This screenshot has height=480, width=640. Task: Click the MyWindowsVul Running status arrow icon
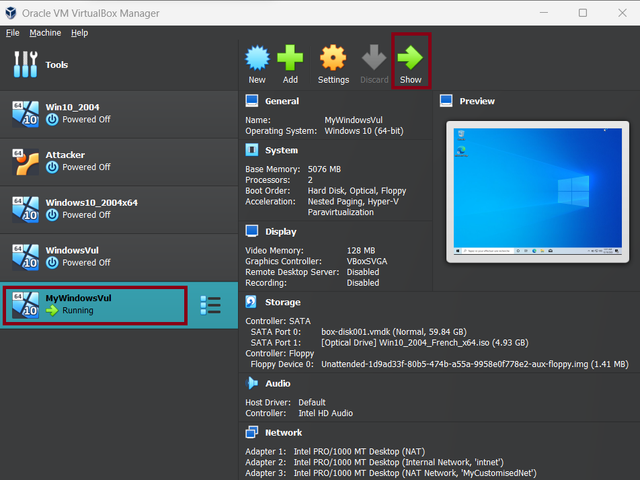pyautogui.click(x=52, y=311)
